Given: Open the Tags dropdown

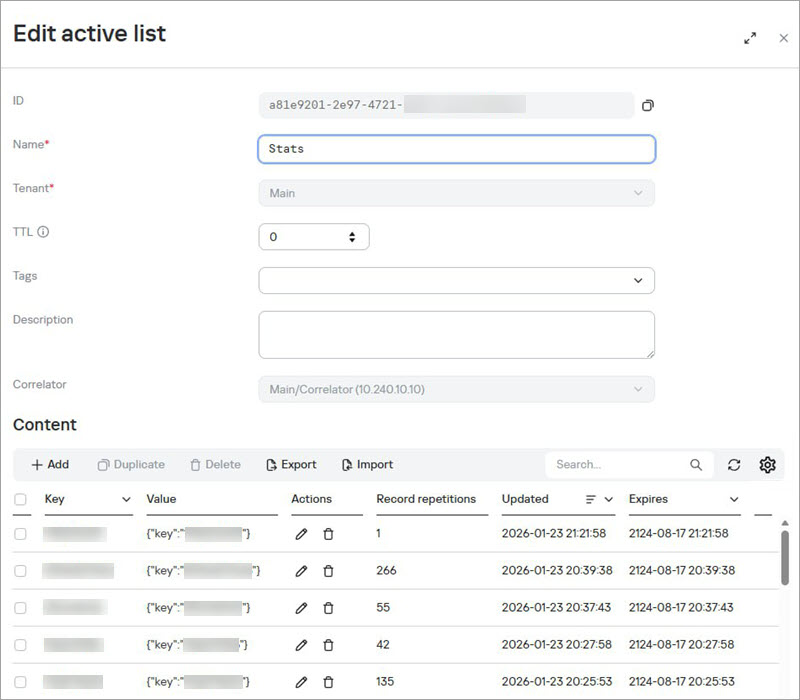Looking at the screenshot, I should (456, 281).
